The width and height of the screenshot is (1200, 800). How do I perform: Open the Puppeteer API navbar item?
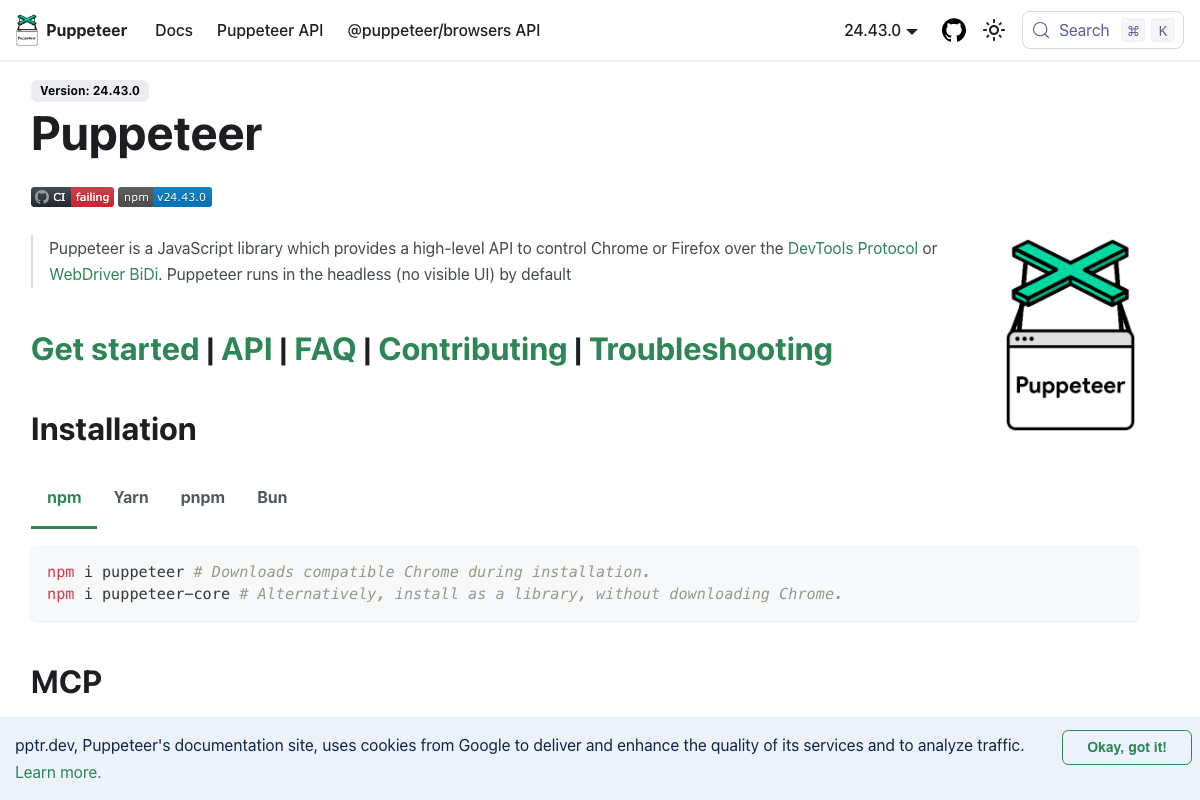pos(270,30)
